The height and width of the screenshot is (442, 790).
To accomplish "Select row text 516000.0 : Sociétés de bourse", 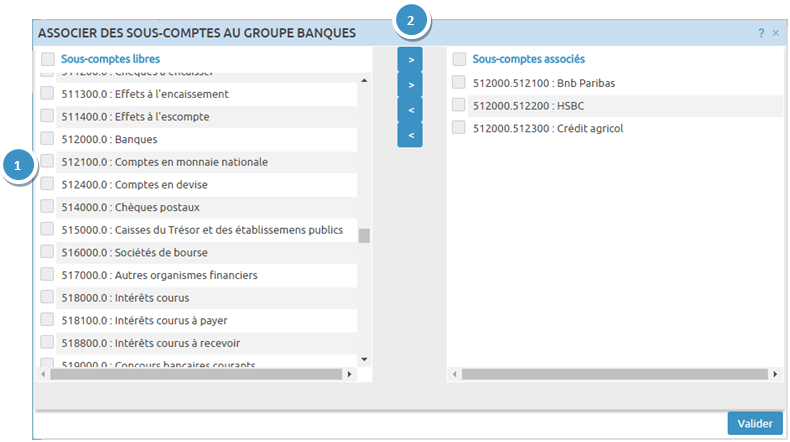I will coord(135,253).
